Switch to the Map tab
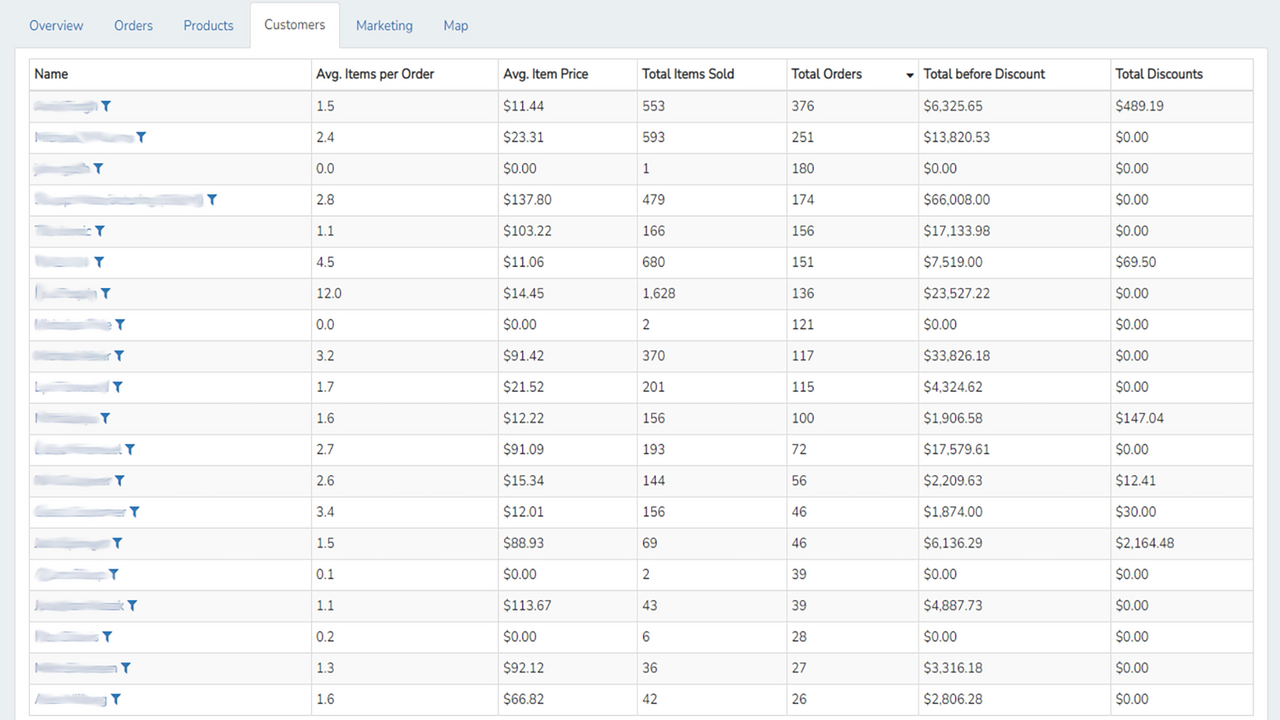This screenshot has width=1280, height=720. tap(456, 26)
